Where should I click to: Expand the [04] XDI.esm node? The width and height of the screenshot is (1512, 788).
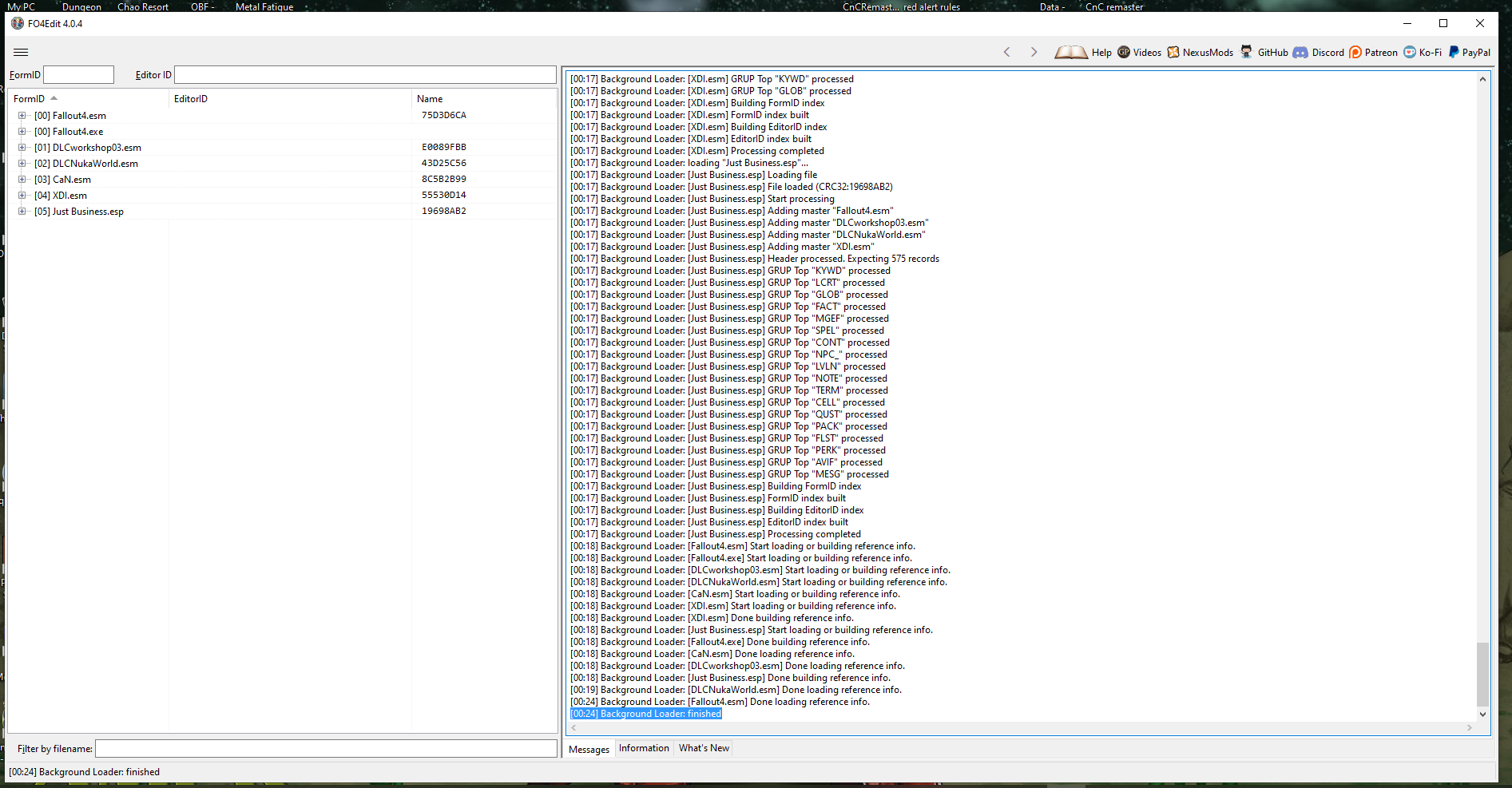[22, 195]
